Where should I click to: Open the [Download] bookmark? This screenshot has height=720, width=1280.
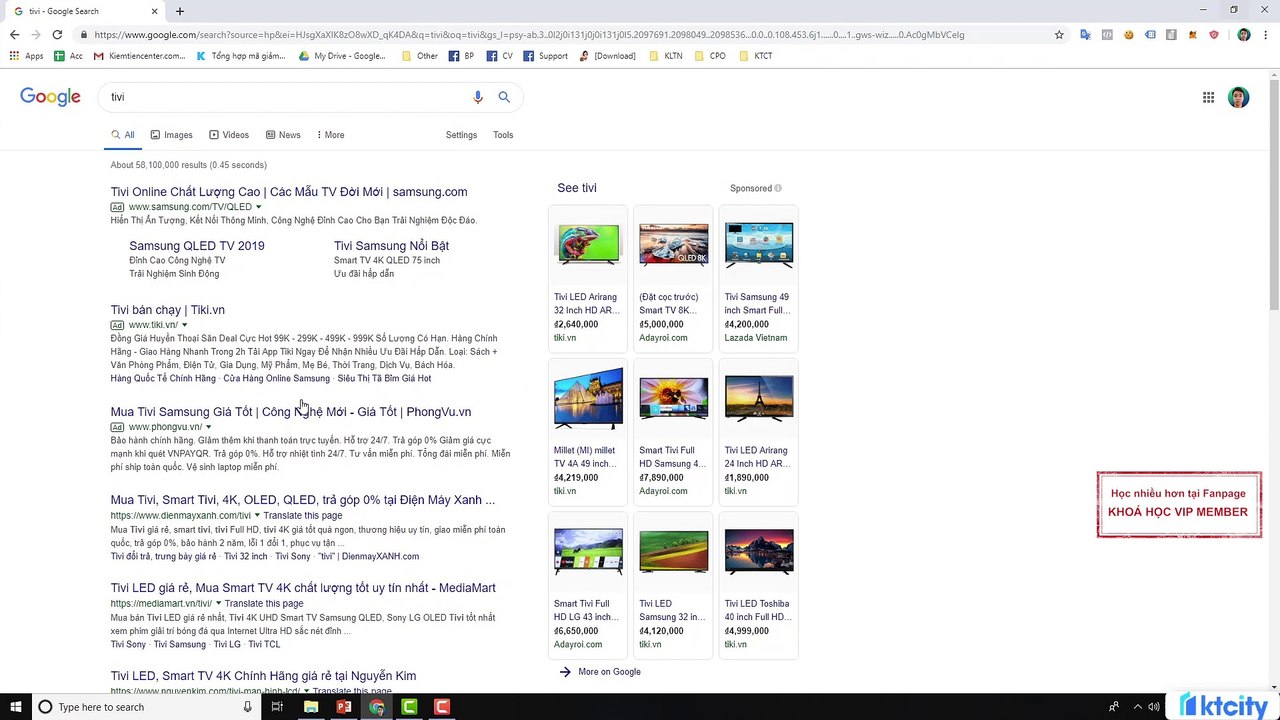[x=607, y=56]
